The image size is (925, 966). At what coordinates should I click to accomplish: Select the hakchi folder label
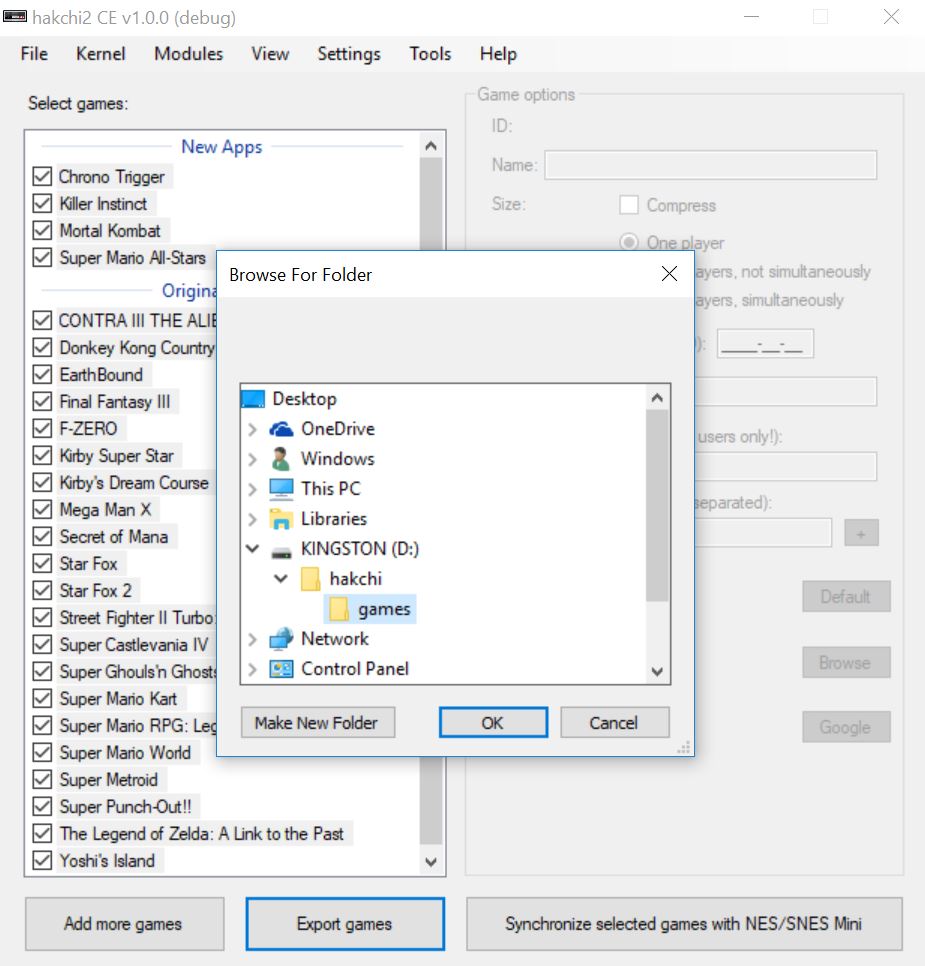(356, 579)
